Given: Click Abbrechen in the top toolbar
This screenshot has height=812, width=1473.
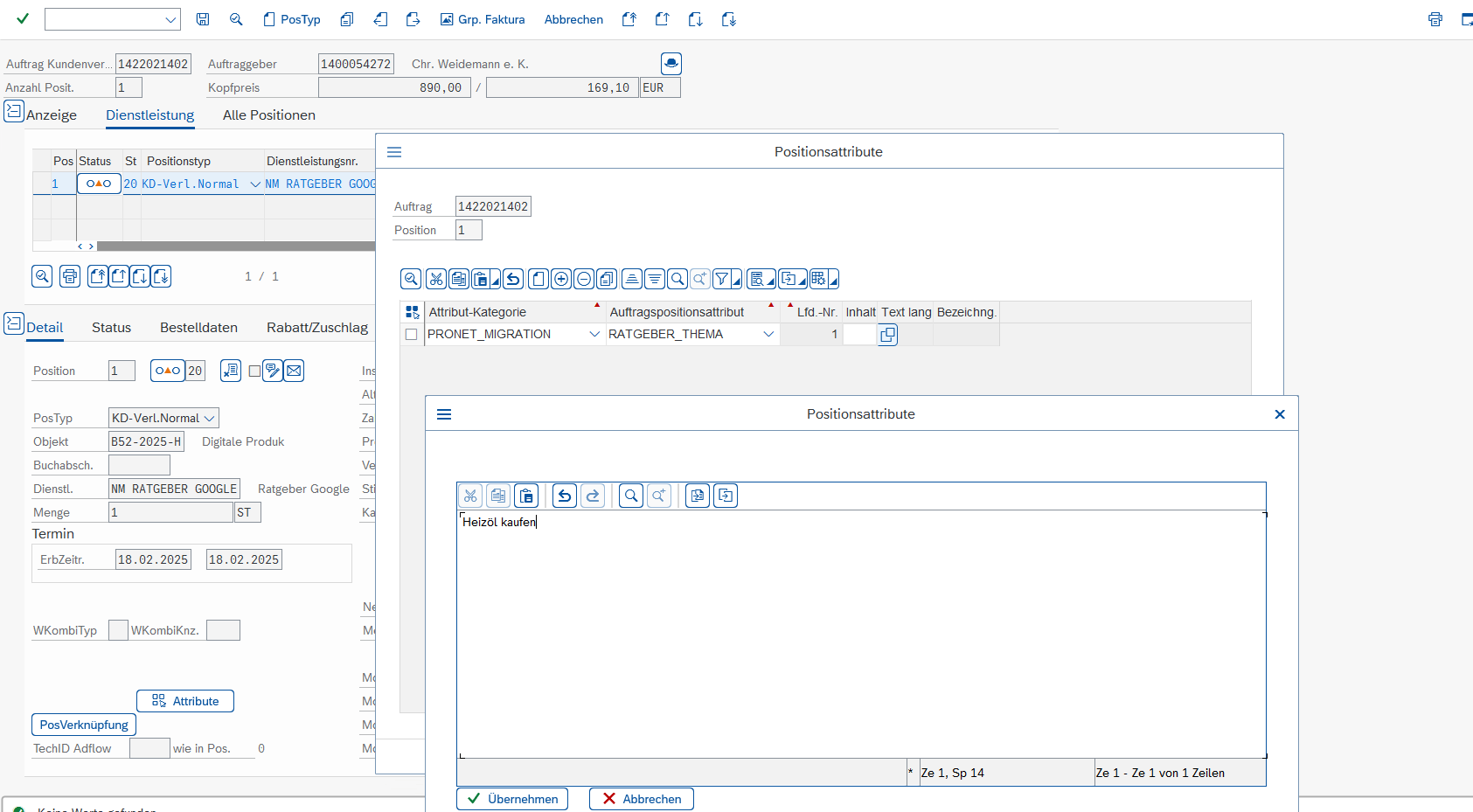Looking at the screenshot, I should [x=573, y=19].
